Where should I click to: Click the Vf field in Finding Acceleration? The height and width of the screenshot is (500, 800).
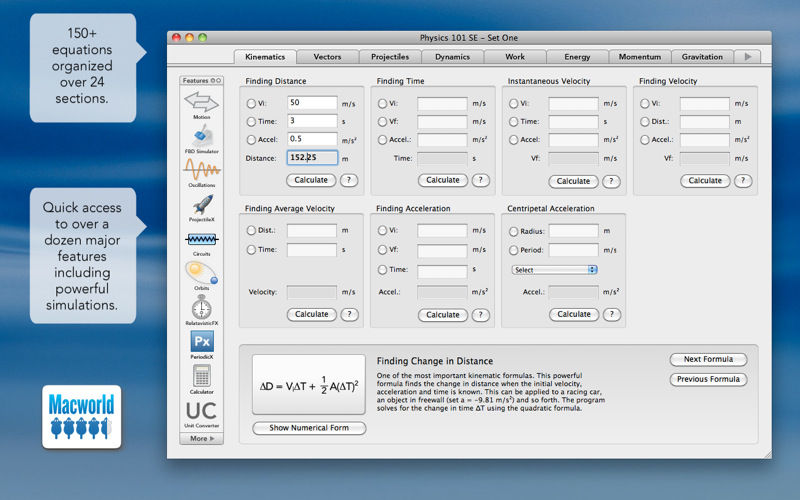click(x=442, y=250)
